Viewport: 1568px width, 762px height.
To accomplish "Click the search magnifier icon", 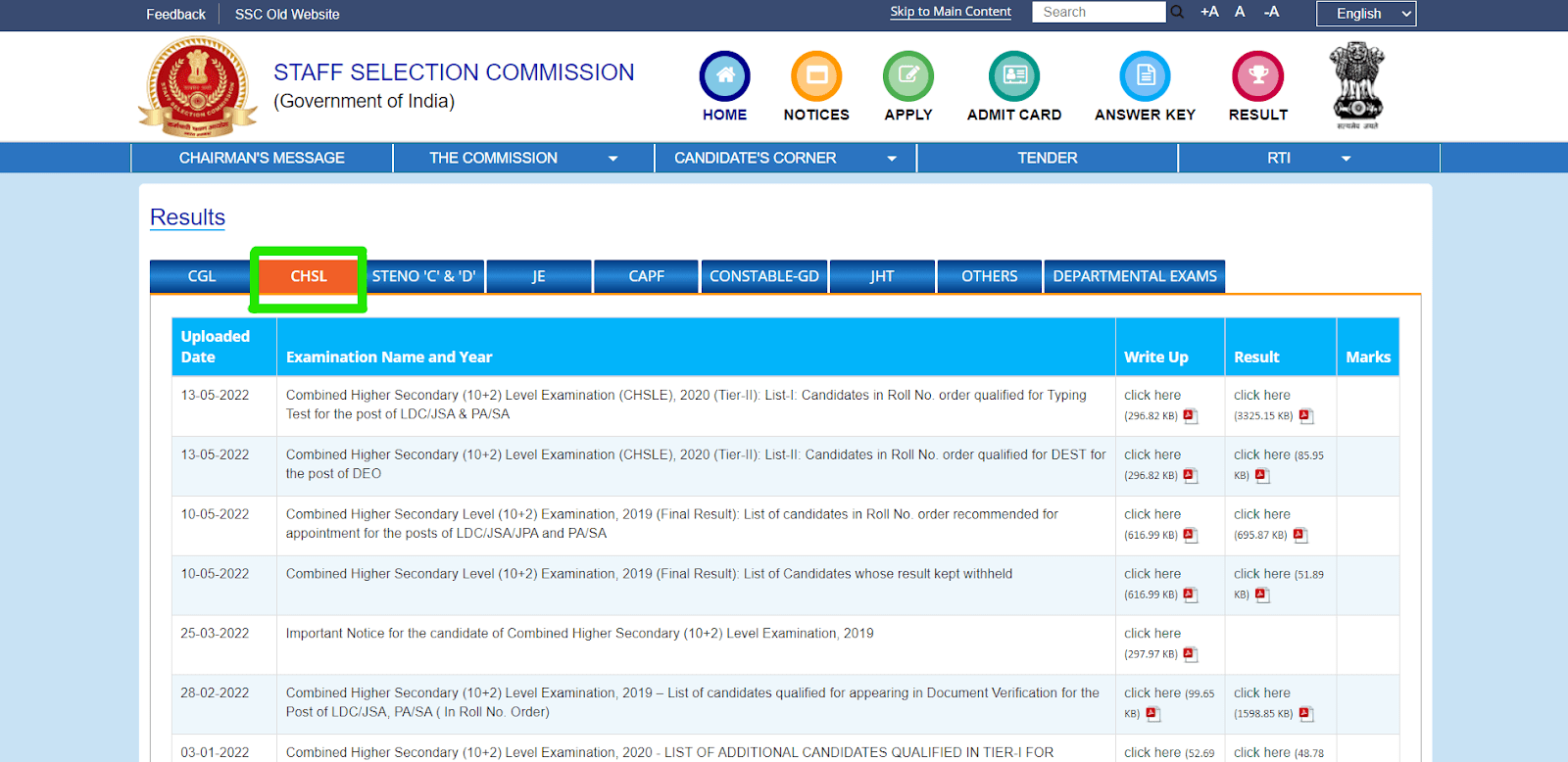I will [x=1177, y=12].
